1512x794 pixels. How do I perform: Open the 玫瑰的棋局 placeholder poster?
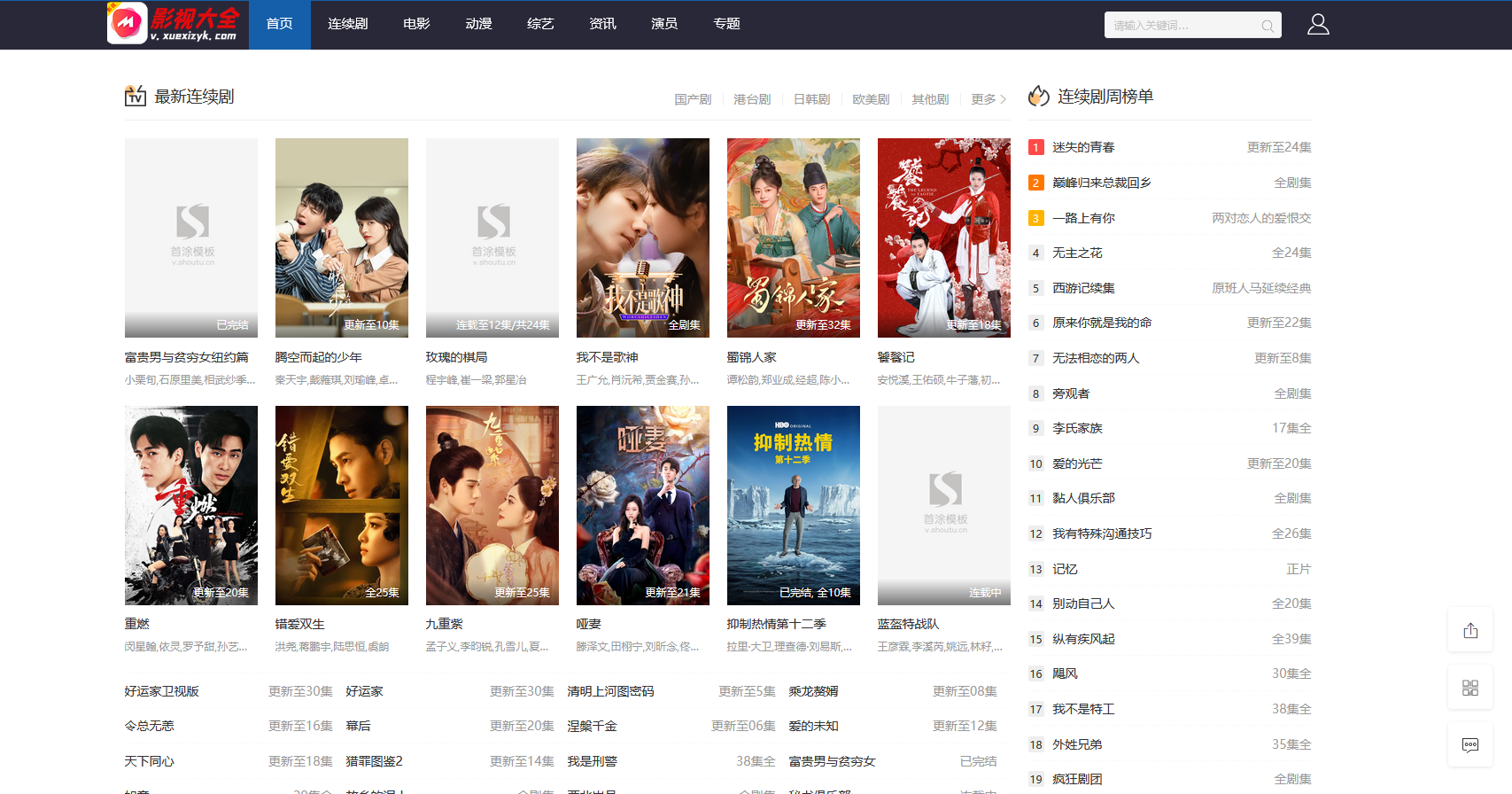click(x=492, y=237)
